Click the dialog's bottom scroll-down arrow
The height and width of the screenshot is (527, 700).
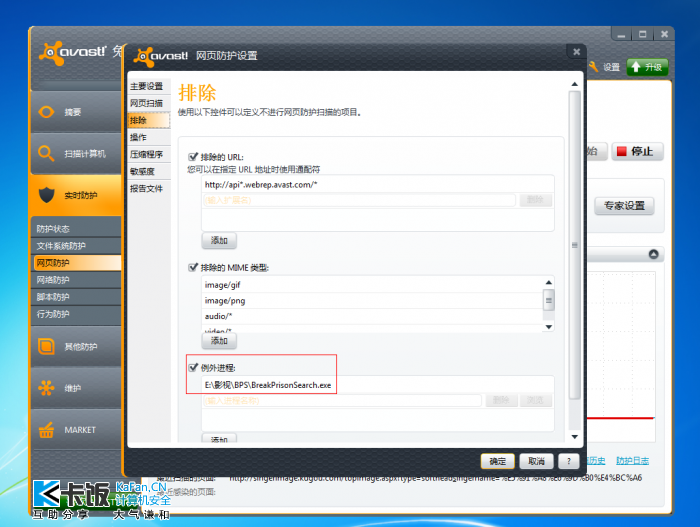click(575, 437)
